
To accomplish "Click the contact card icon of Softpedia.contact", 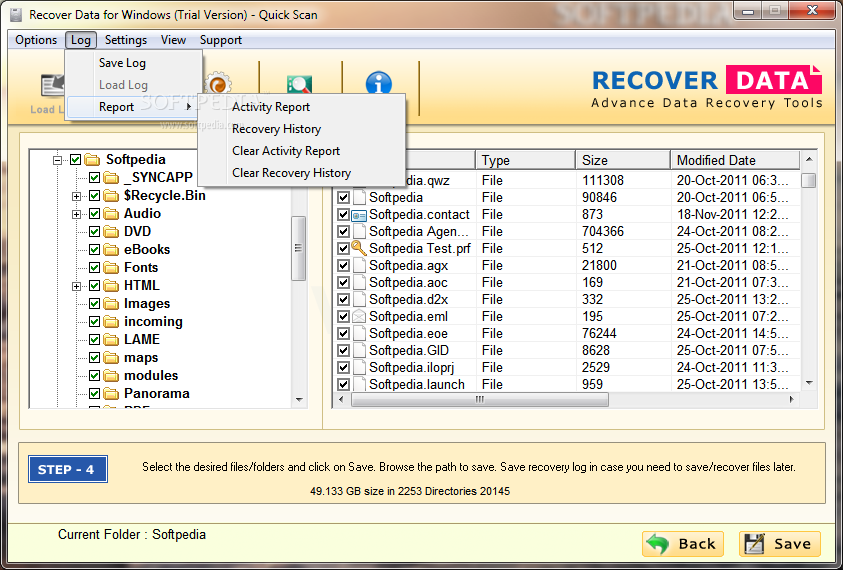I will coord(359,215).
